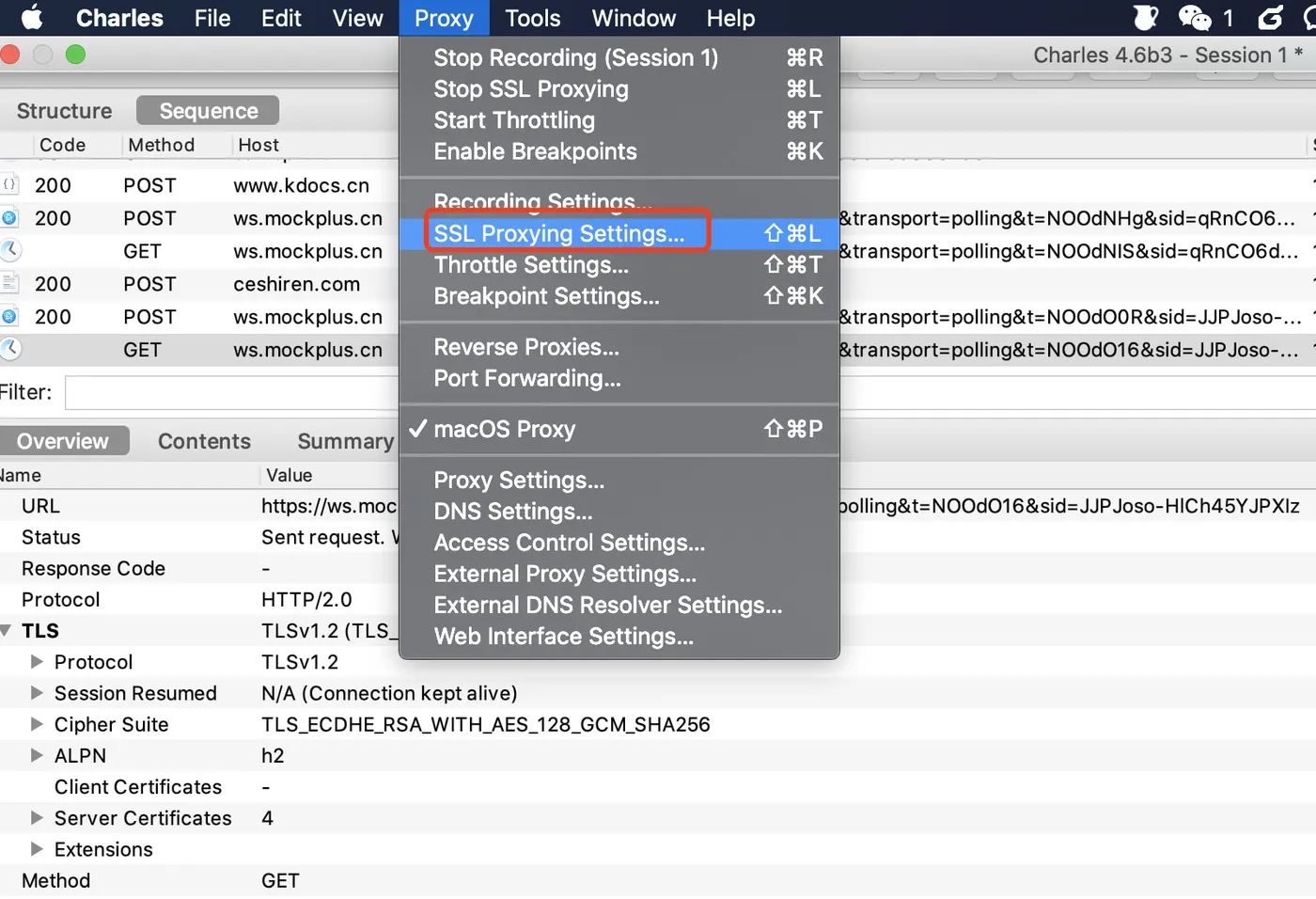Click the clock icon on the t=NOOdO16 row
The width and height of the screenshot is (1316, 899).
(9, 350)
